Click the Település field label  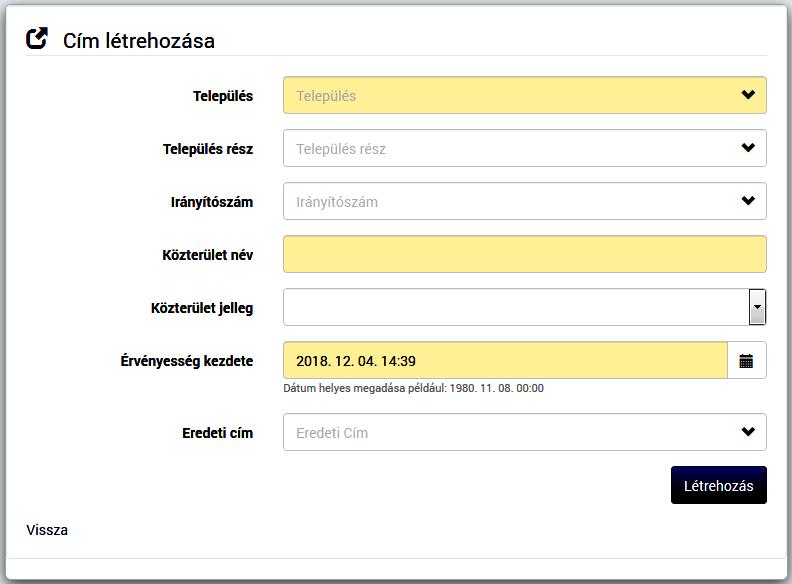[223, 96]
